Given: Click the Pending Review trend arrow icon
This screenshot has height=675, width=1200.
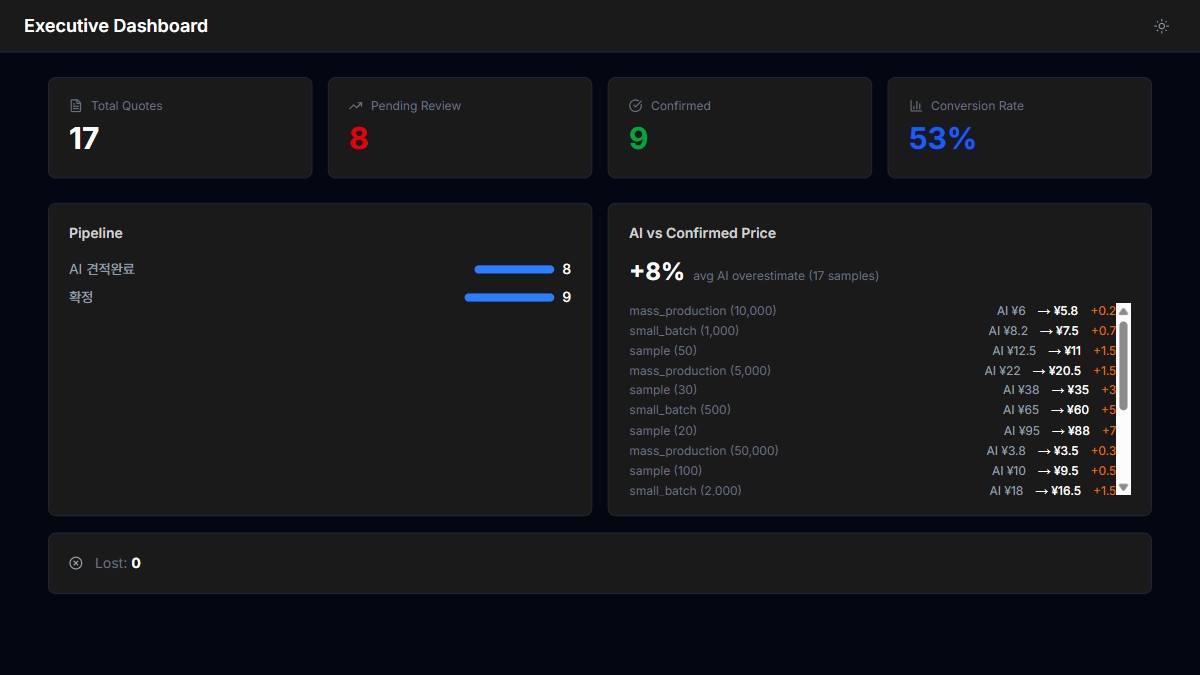Looking at the screenshot, I should pyautogui.click(x=356, y=106).
